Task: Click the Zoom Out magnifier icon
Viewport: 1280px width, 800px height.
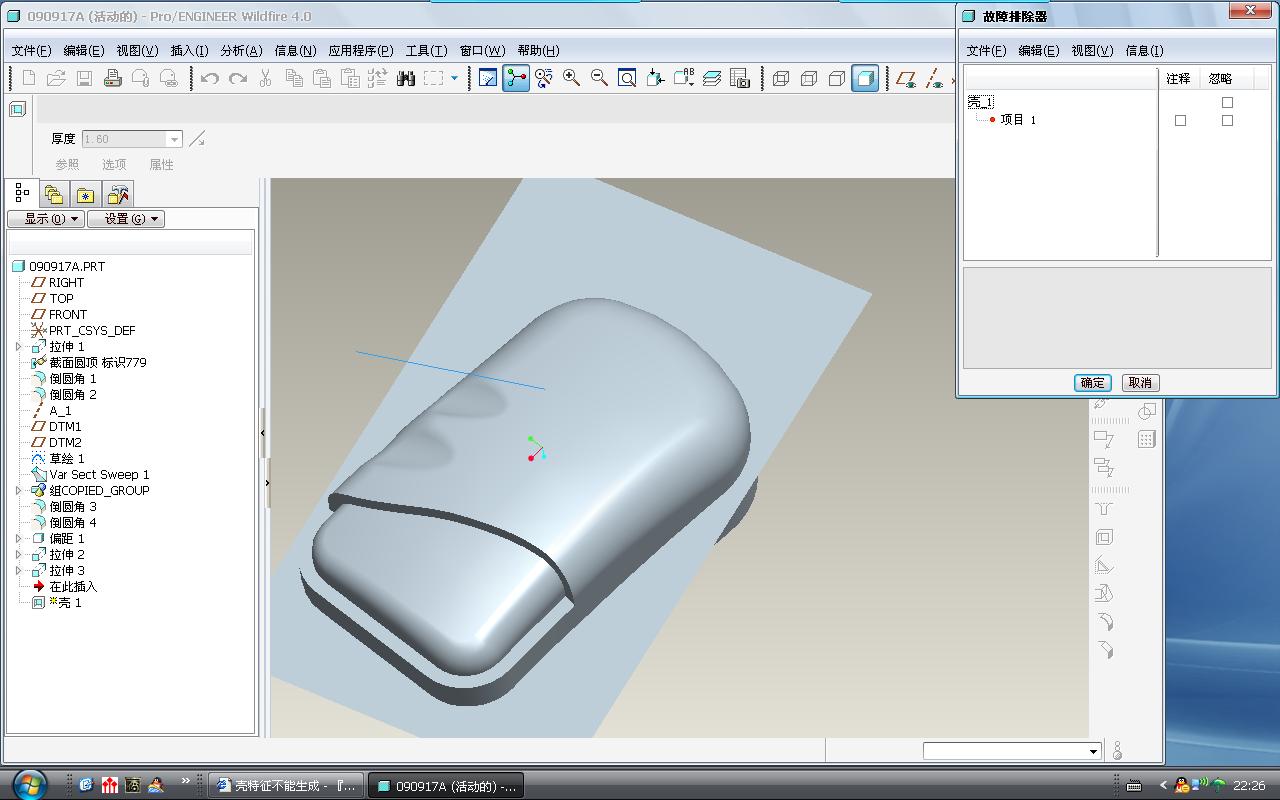Action: [600, 78]
